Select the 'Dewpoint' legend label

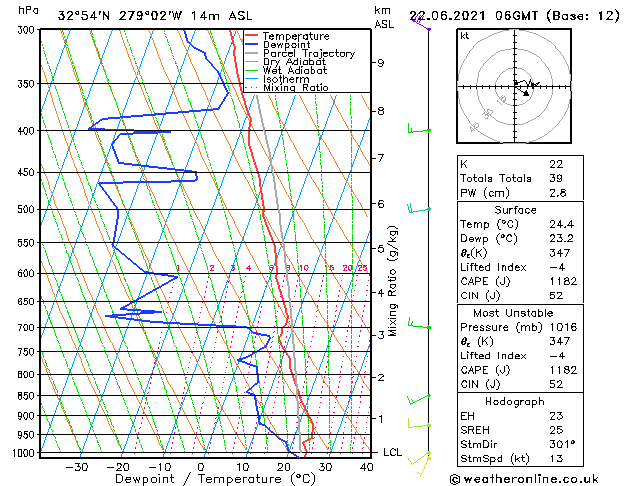286,45
